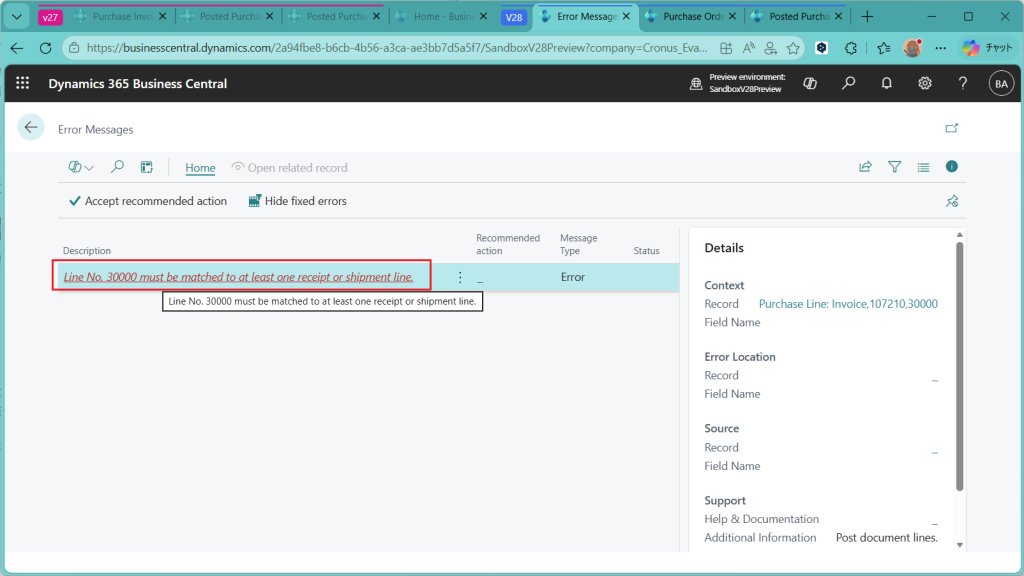Open the search icon in page toolbar
Viewport: 1024px width, 576px height.
click(x=117, y=167)
